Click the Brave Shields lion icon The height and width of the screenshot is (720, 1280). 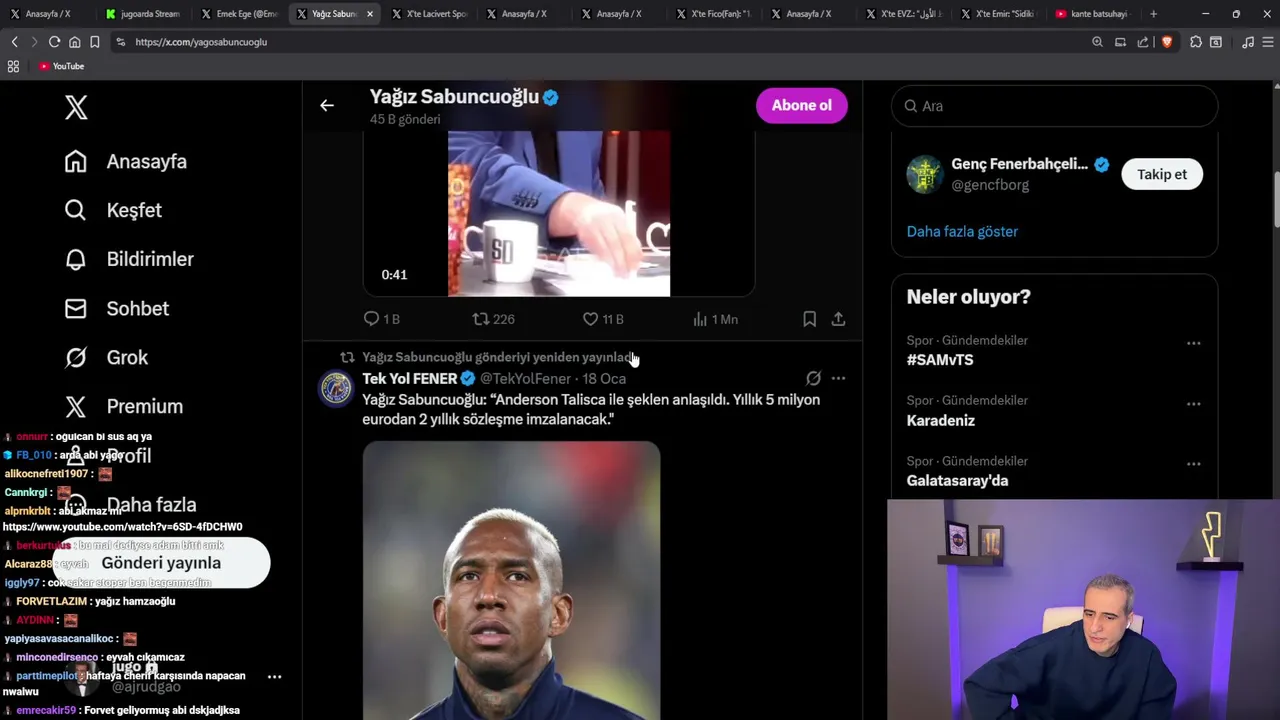coord(1166,42)
